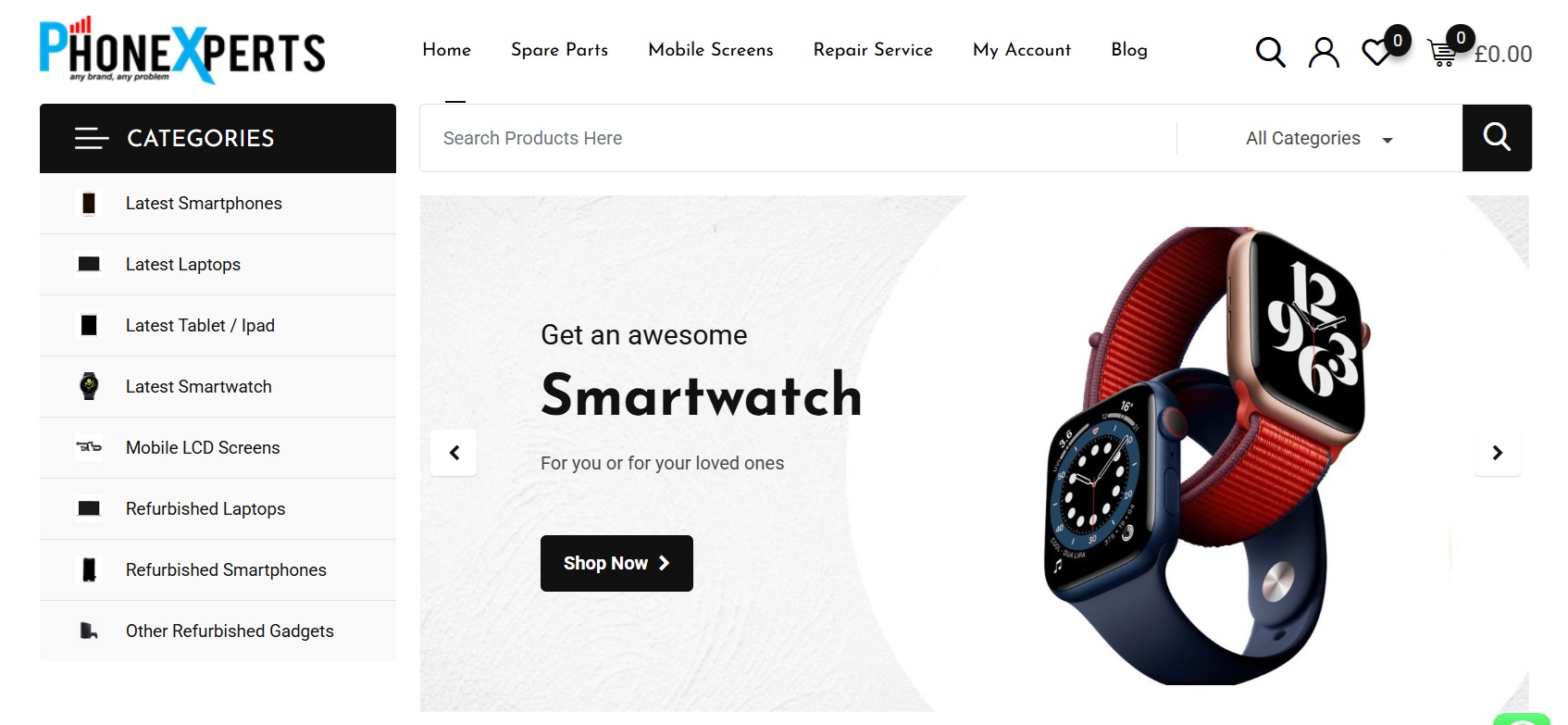Click the smartwatch banner image
This screenshot has height=725, width=1568.
(x=1205, y=456)
